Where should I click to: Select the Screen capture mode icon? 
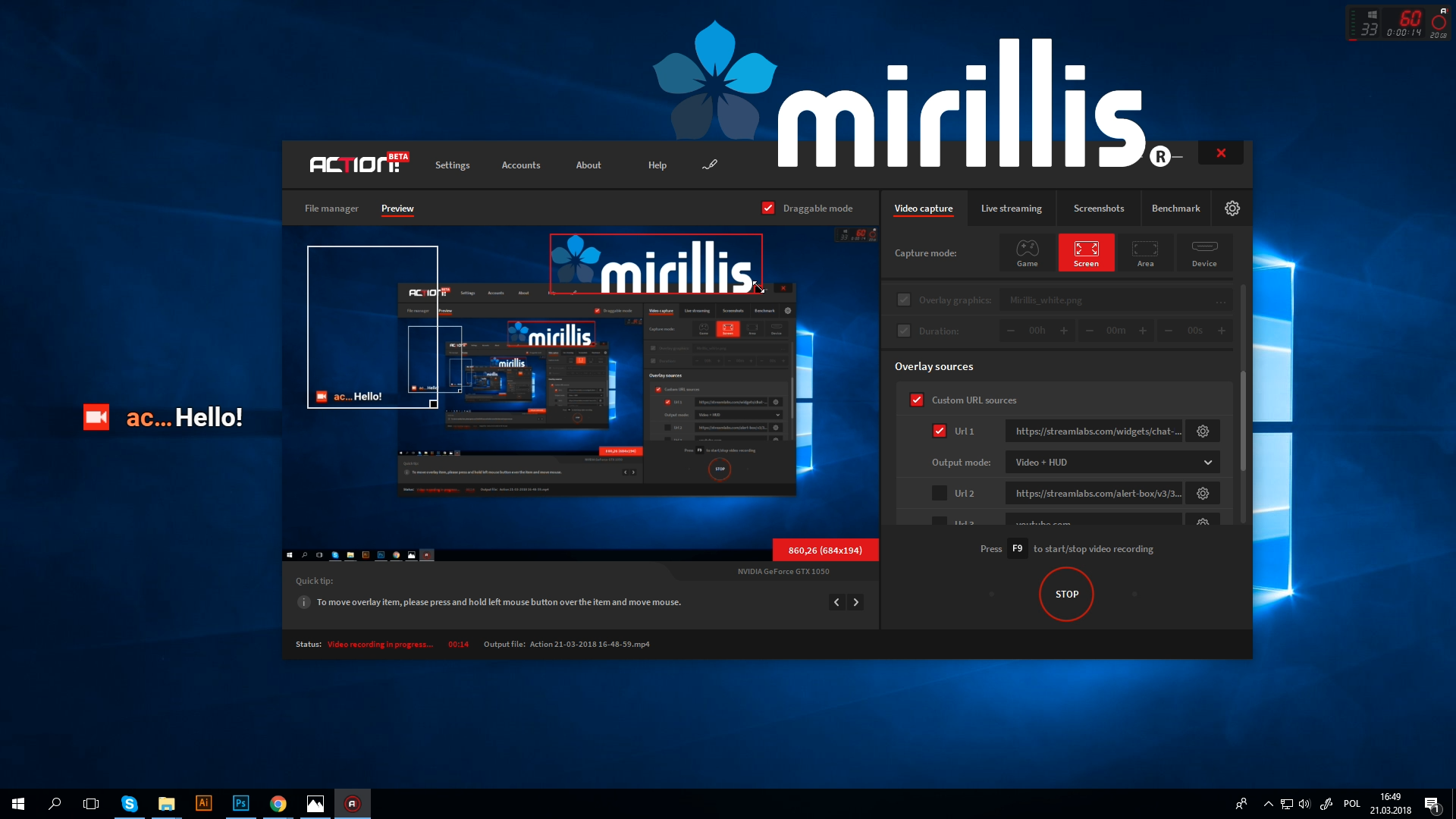click(1085, 252)
